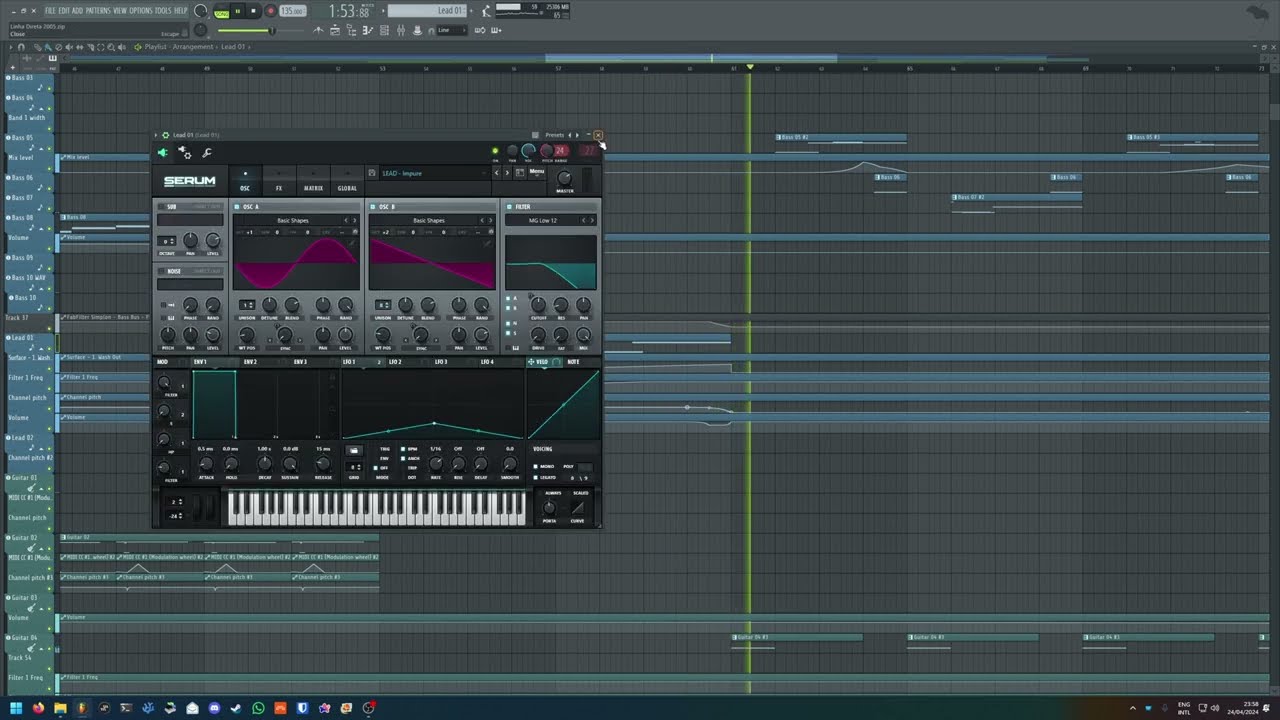Open the Line snap dropdown
1280x720 pixels.
tap(451, 30)
